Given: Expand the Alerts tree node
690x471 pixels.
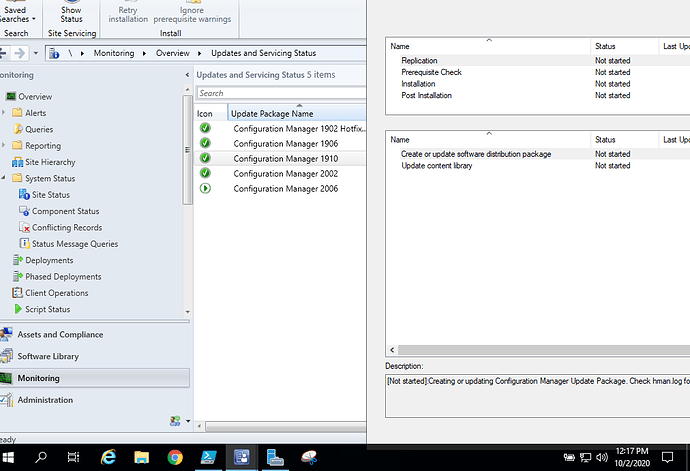Looking at the screenshot, I should point(4,113).
